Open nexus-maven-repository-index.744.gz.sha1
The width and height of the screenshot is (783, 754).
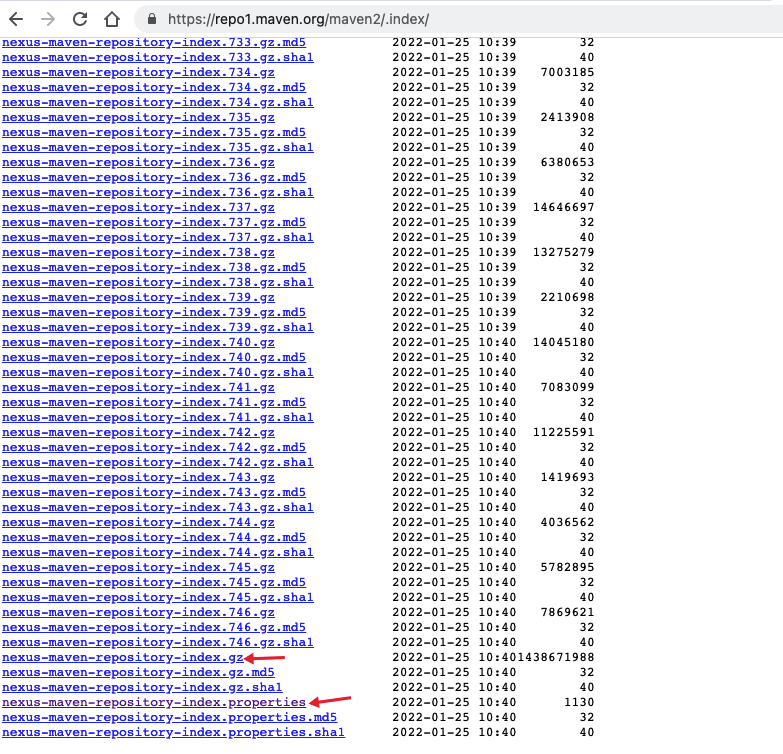pos(158,552)
